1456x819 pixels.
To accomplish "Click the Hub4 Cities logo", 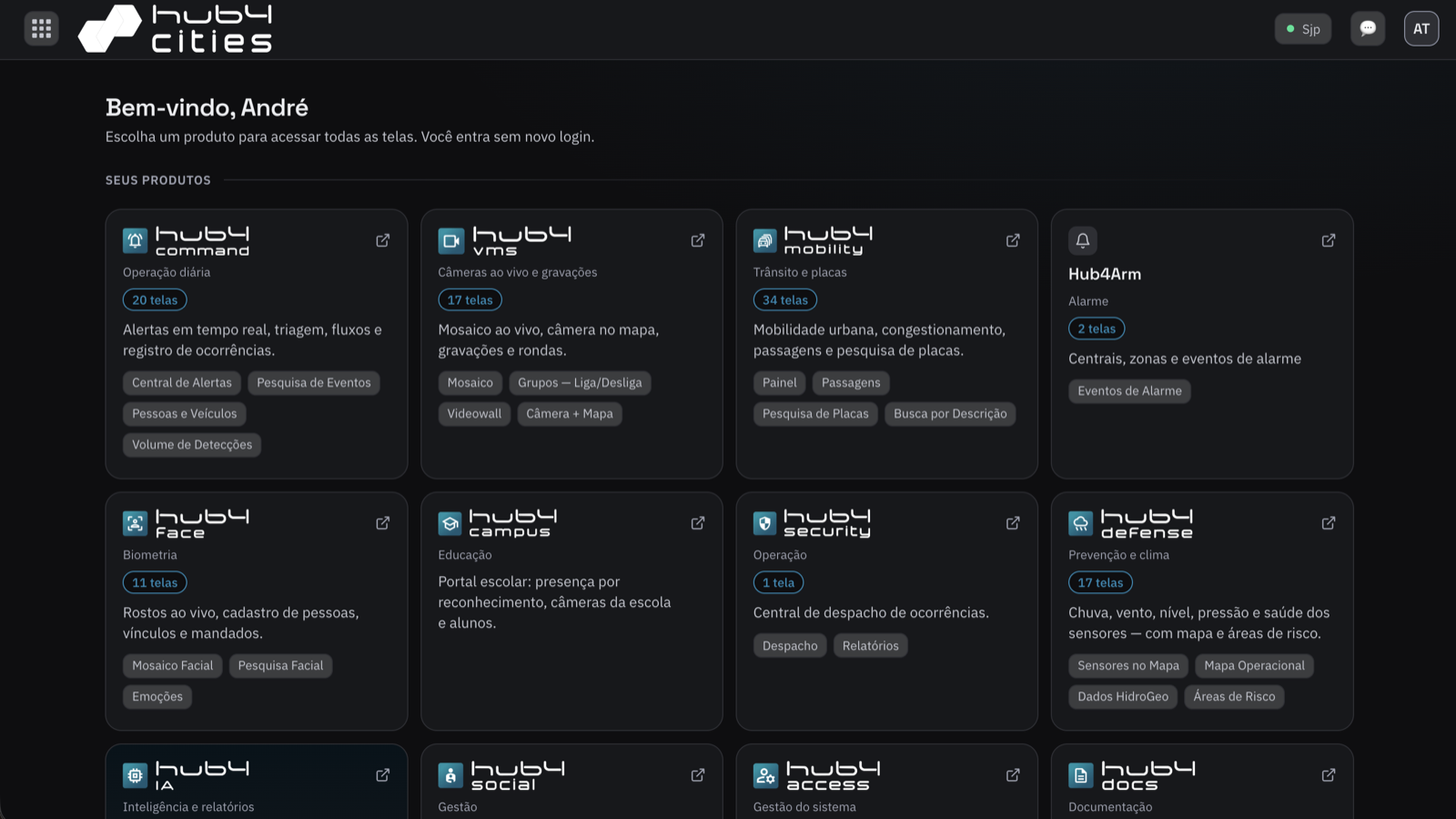I will pyautogui.click(x=175, y=28).
